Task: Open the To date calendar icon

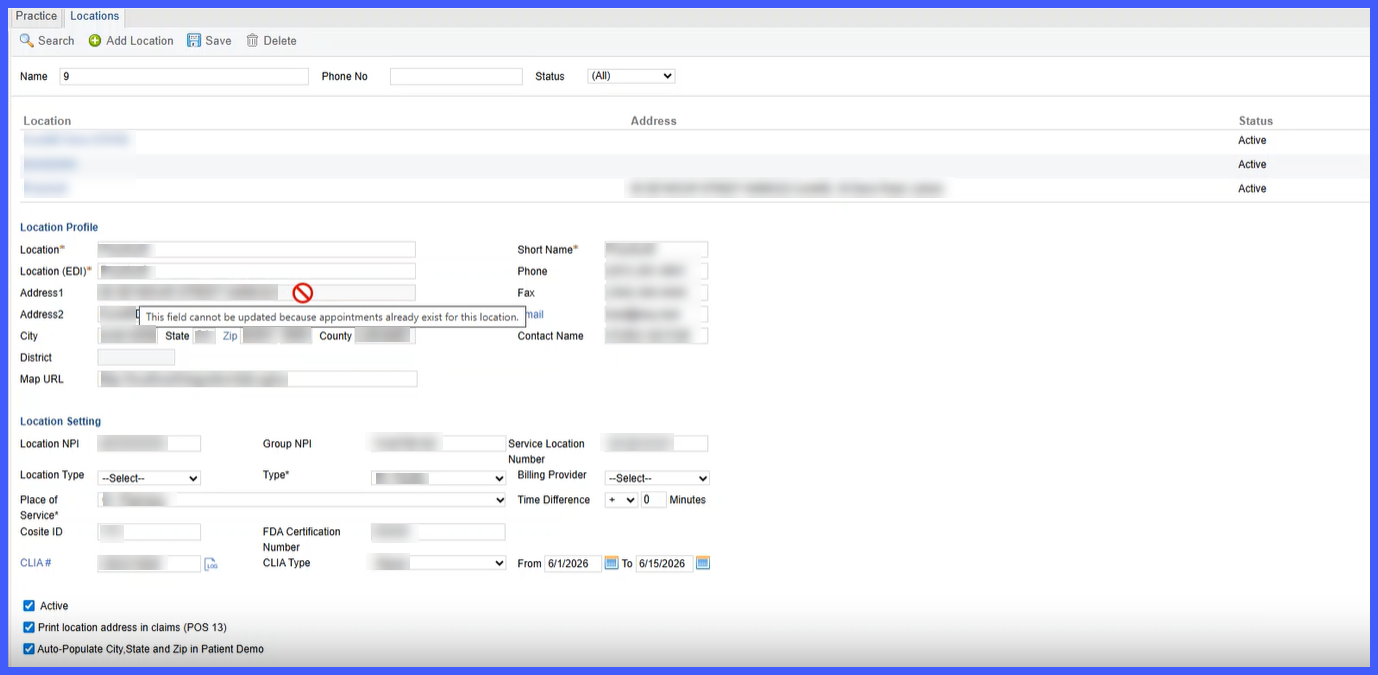Action: point(703,564)
